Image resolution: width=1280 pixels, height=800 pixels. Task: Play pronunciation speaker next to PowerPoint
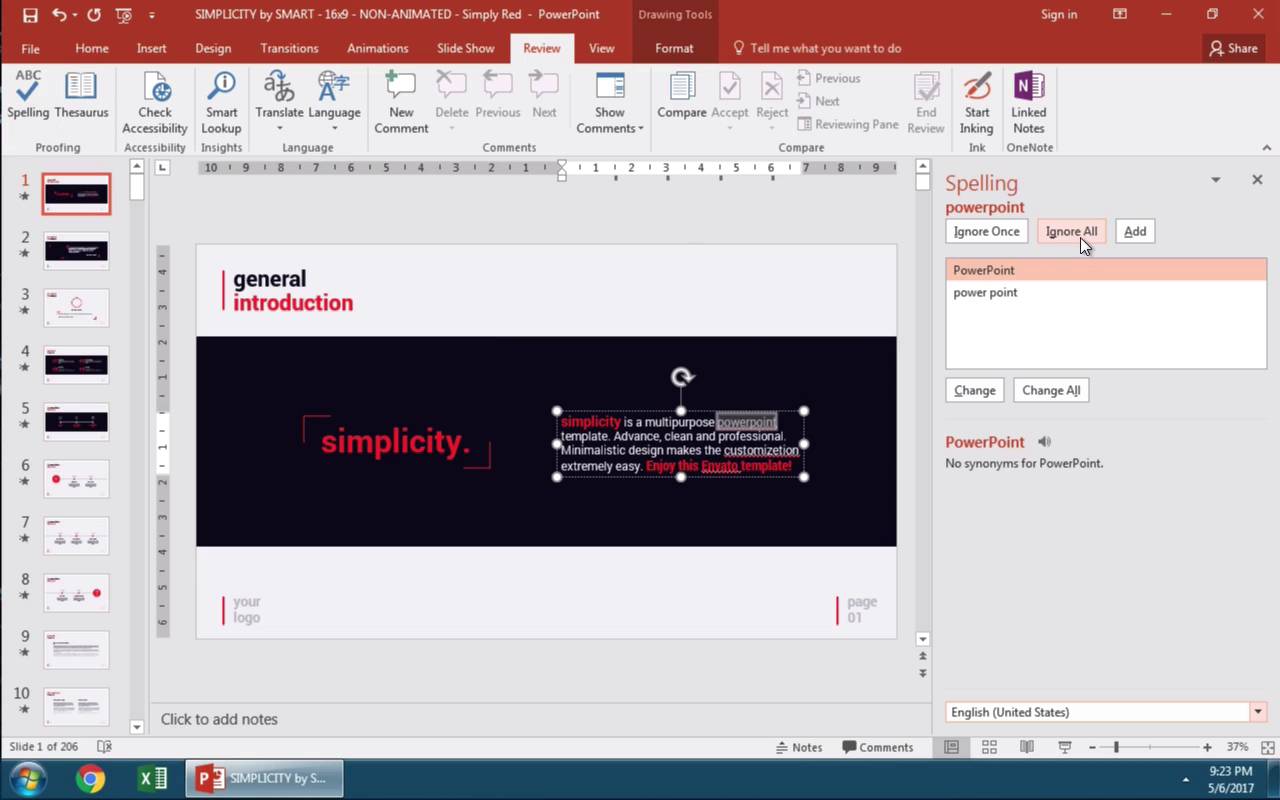click(x=1045, y=441)
